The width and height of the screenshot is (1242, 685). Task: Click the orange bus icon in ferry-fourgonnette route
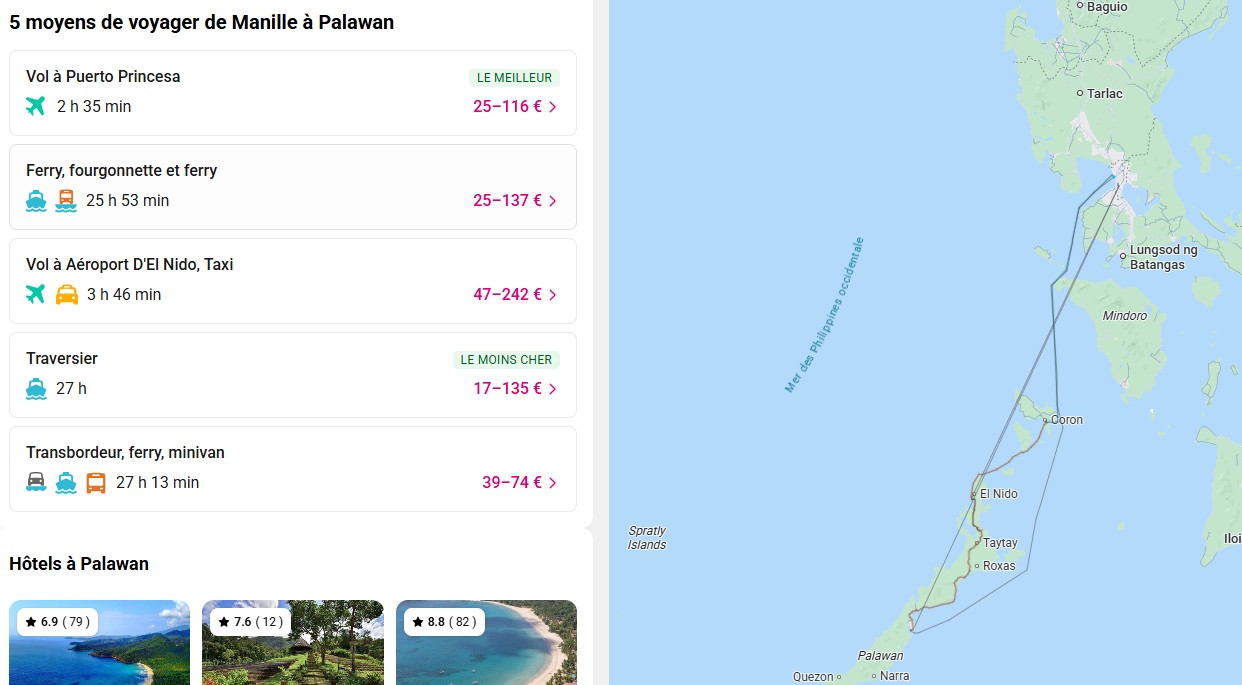pos(66,200)
